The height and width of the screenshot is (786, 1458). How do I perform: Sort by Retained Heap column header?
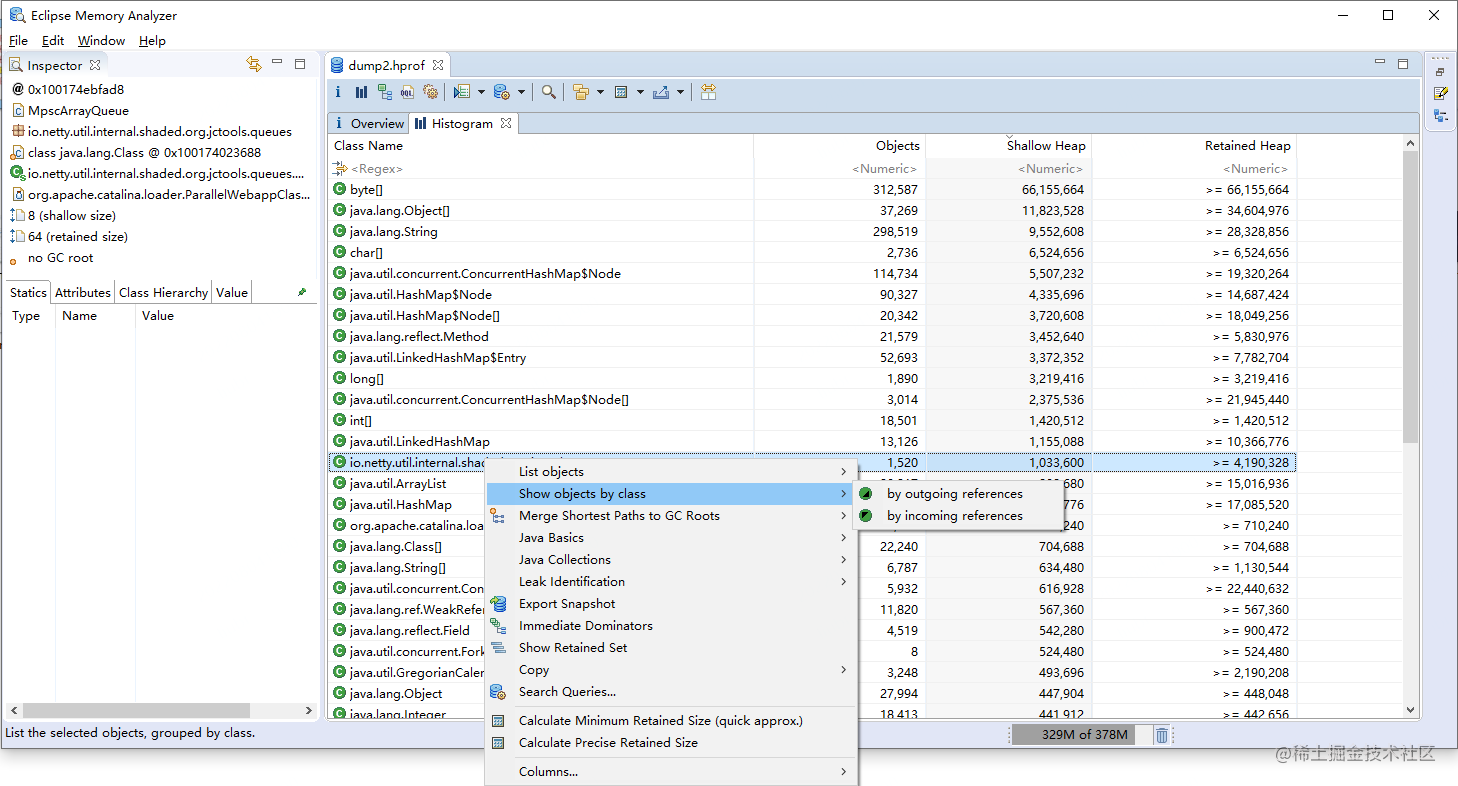(x=1194, y=146)
